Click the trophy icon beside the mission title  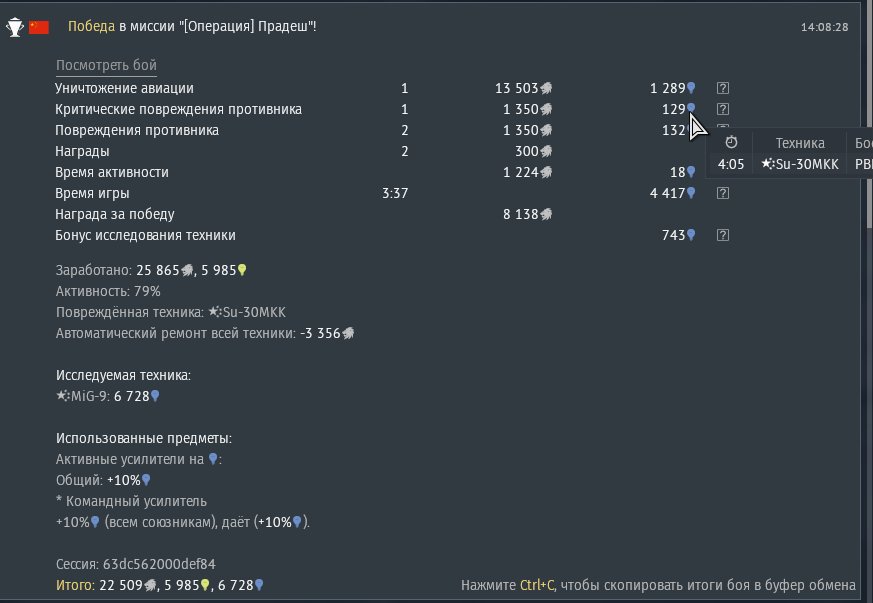pyautogui.click(x=14, y=27)
